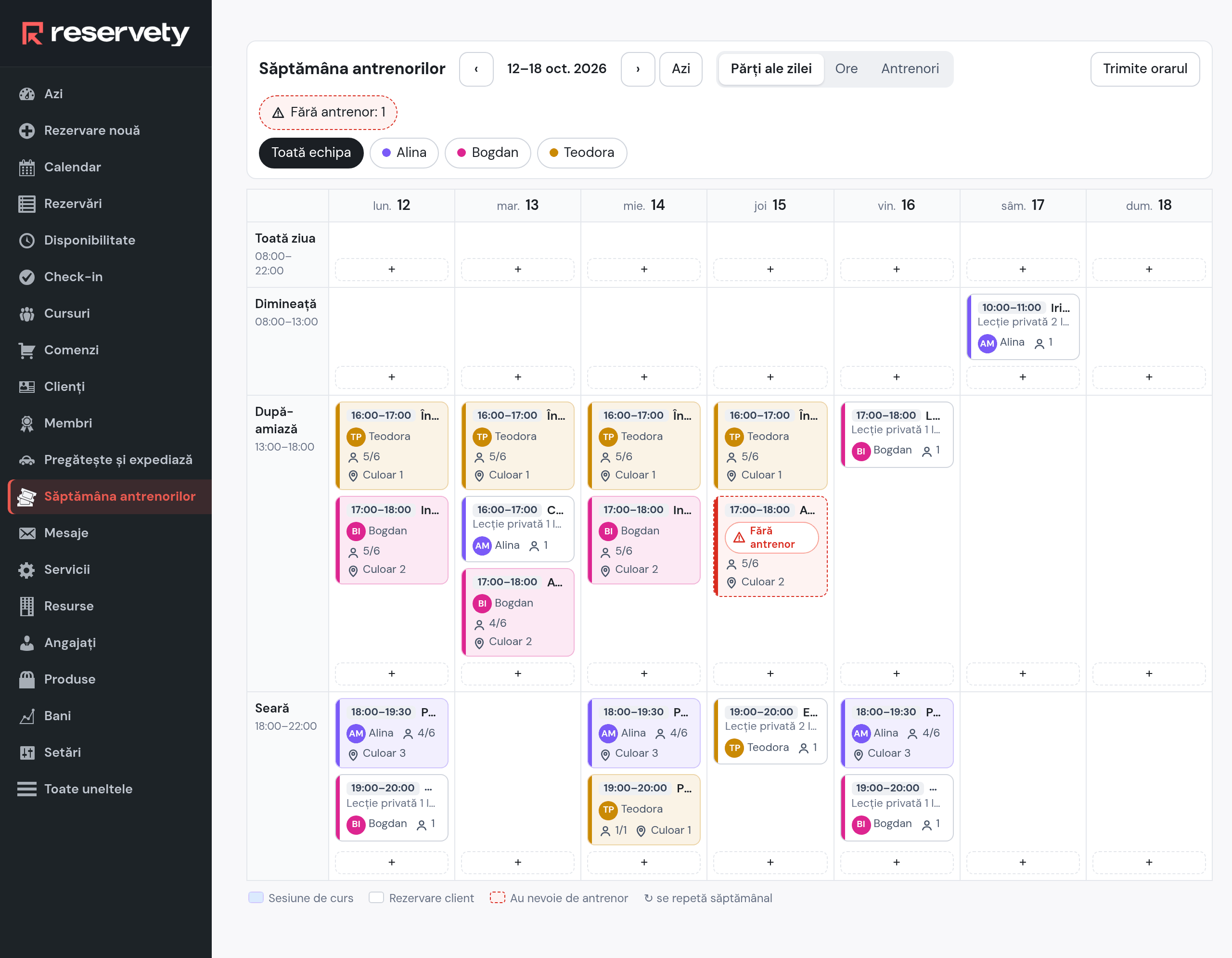Toggle the Alina trainer filter
This screenshot has height=958, width=1232.
tap(404, 153)
